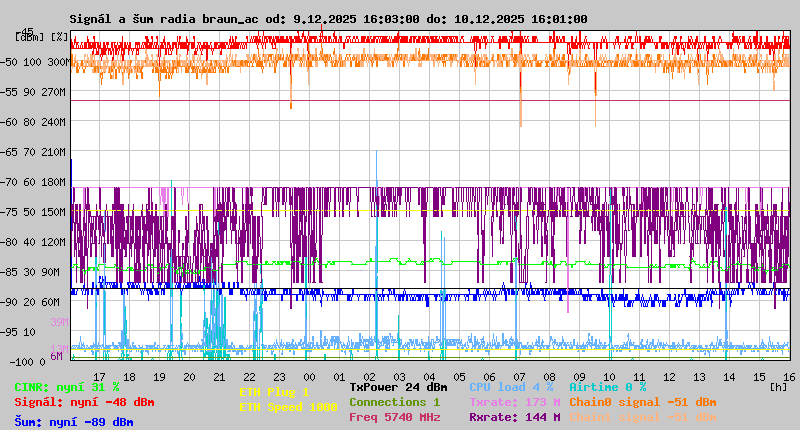This screenshot has height=430, width=800.
Task: Select the 'Šum: nyní -89 dBm' legend entry
Action: tap(74, 422)
